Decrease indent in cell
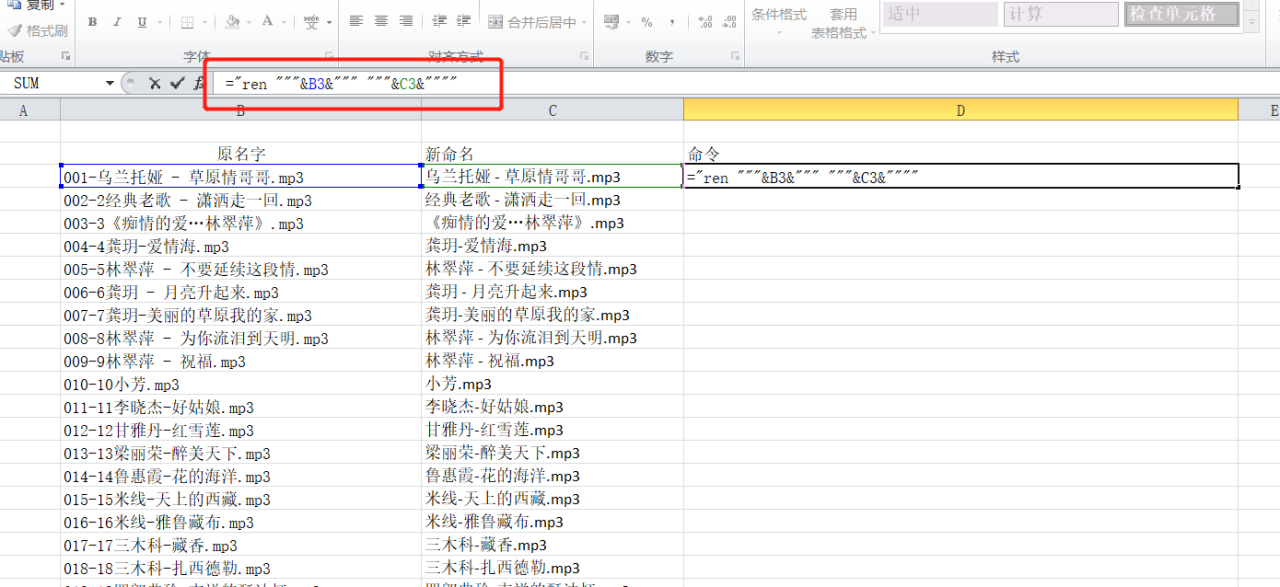 [440, 21]
